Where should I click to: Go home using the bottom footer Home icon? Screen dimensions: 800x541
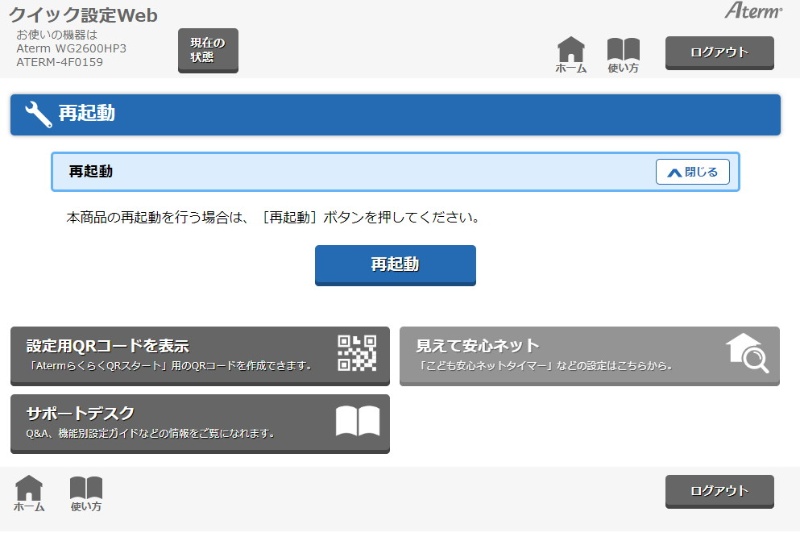pos(29,492)
